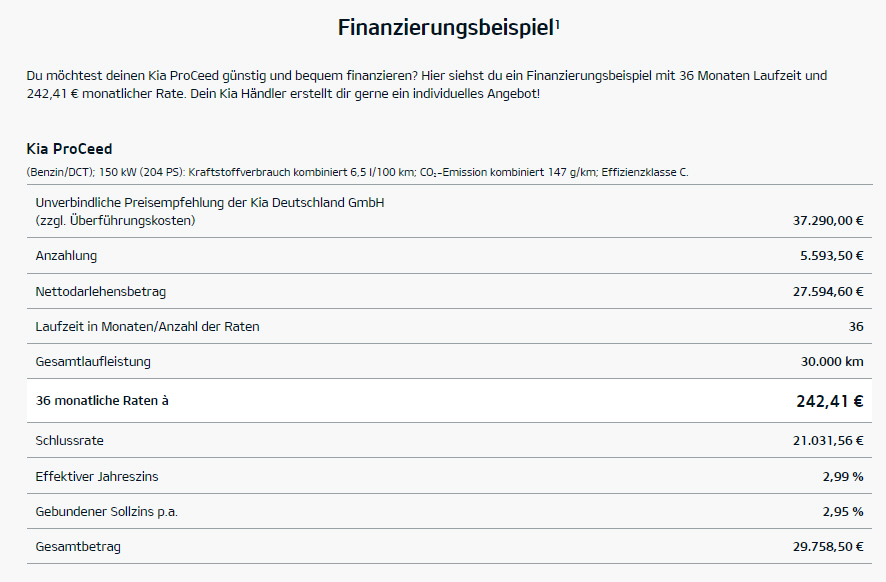Click the 30.000 km mileage value
This screenshot has height=582, width=886.
click(x=832, y=362)
